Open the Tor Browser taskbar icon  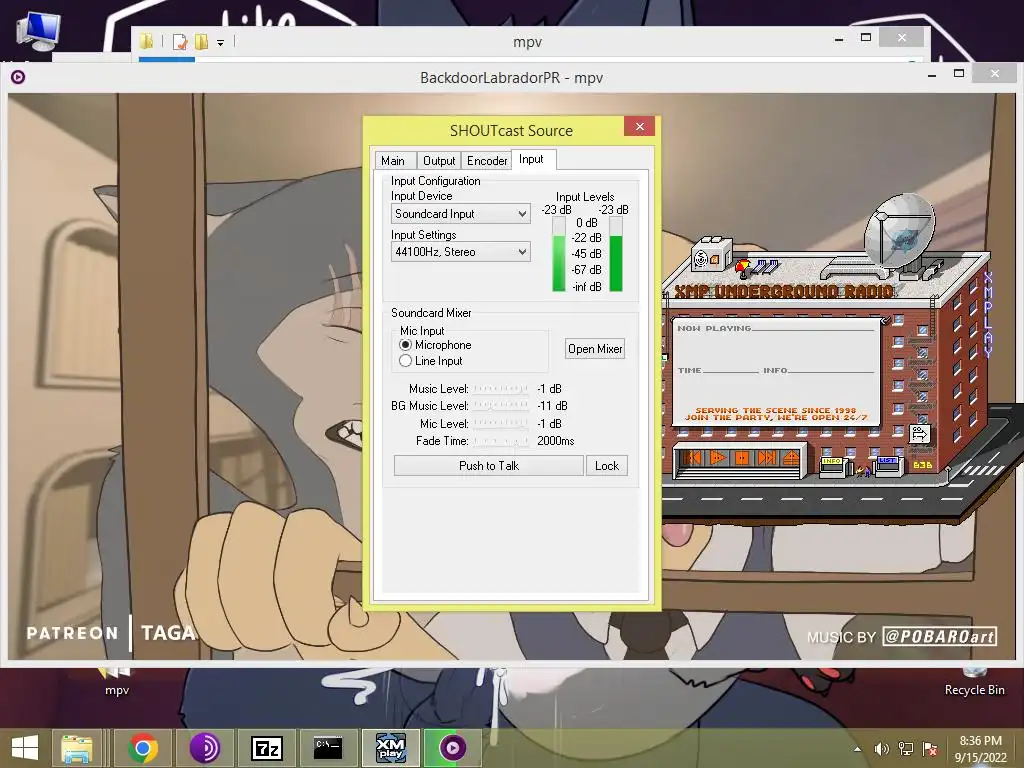click(204, 748)
